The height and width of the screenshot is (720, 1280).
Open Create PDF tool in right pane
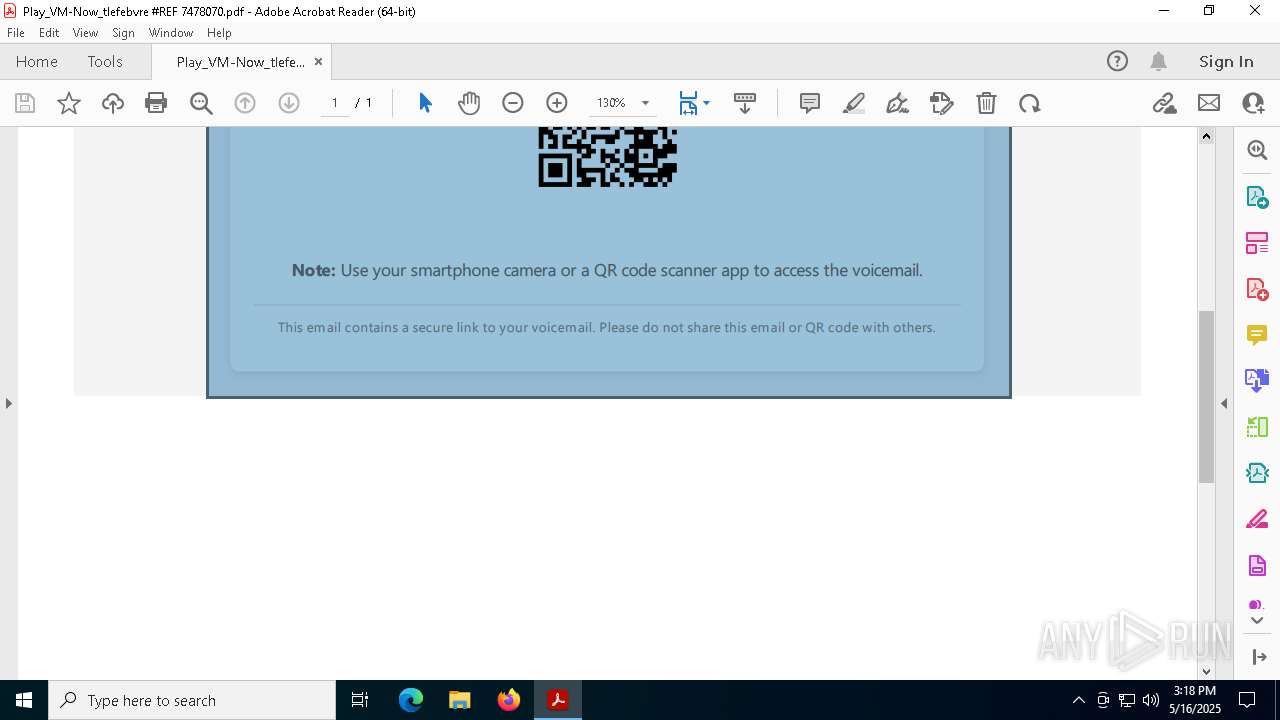point(1257,289)
